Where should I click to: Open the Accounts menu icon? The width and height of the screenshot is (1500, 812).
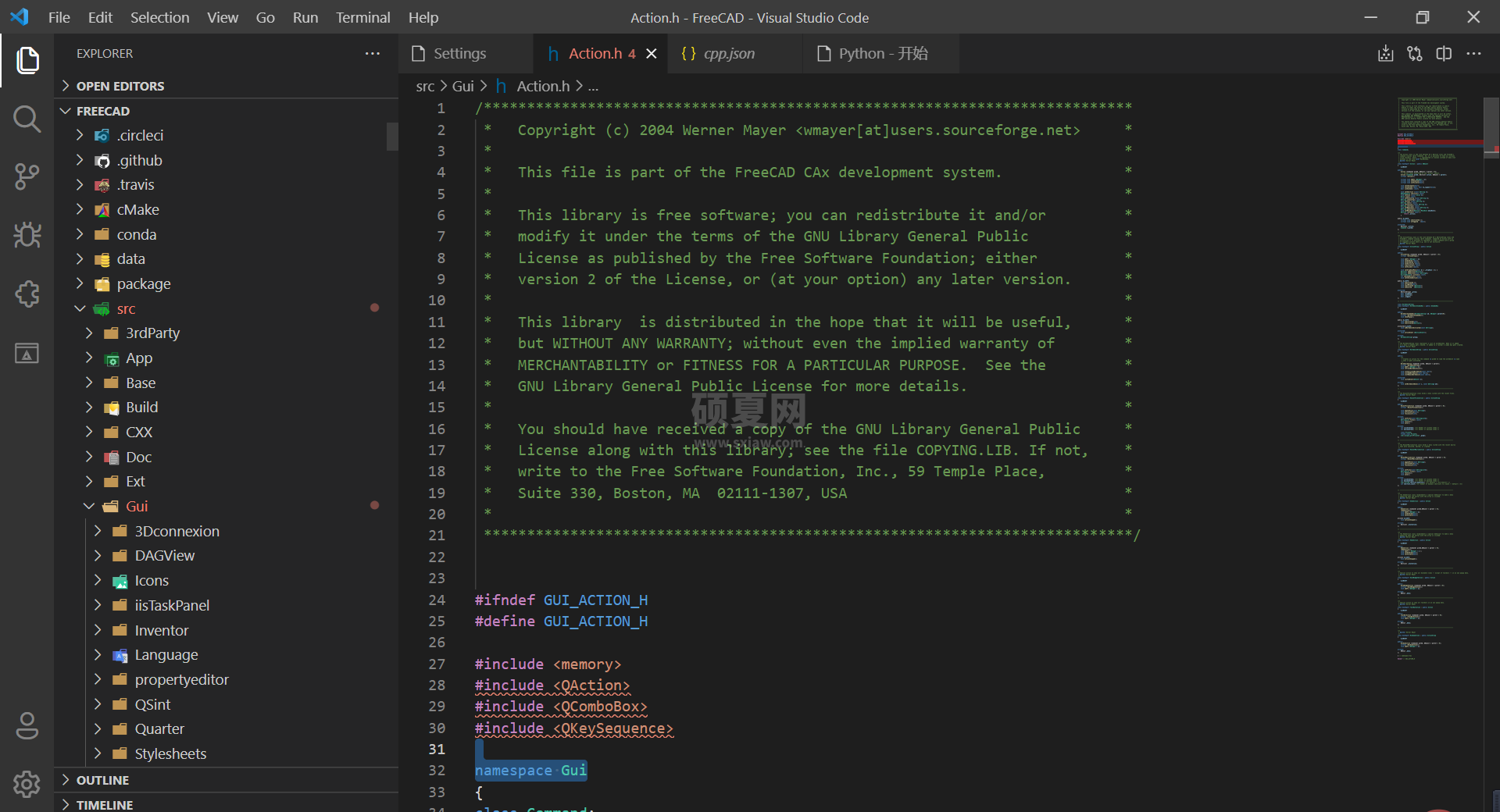click(x=27, y=725)
